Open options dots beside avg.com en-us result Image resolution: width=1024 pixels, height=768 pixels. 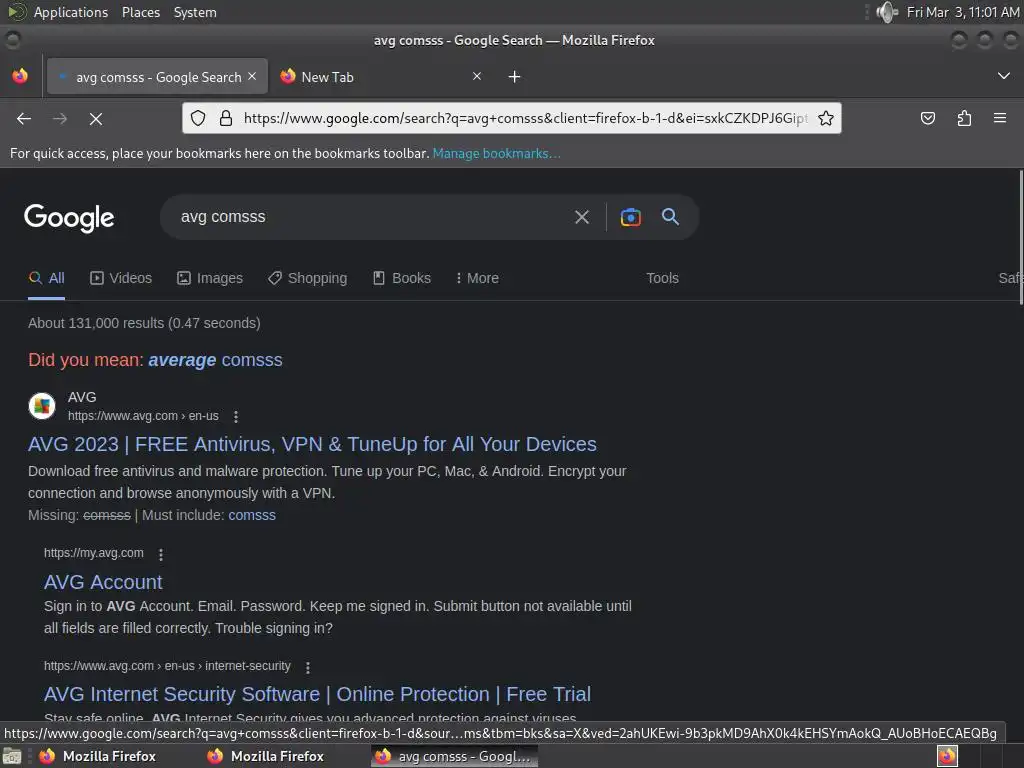(x=236, y=417)
